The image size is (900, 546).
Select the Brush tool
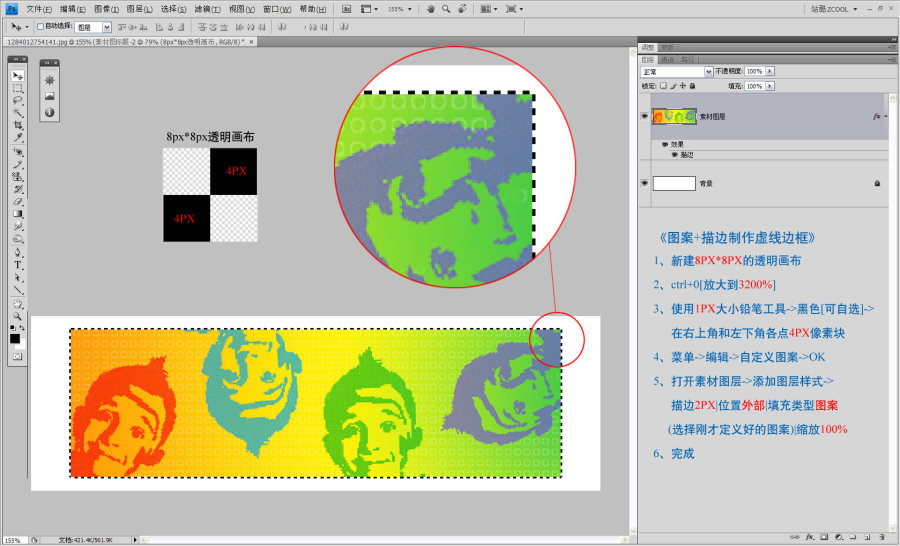click(18, 164)
